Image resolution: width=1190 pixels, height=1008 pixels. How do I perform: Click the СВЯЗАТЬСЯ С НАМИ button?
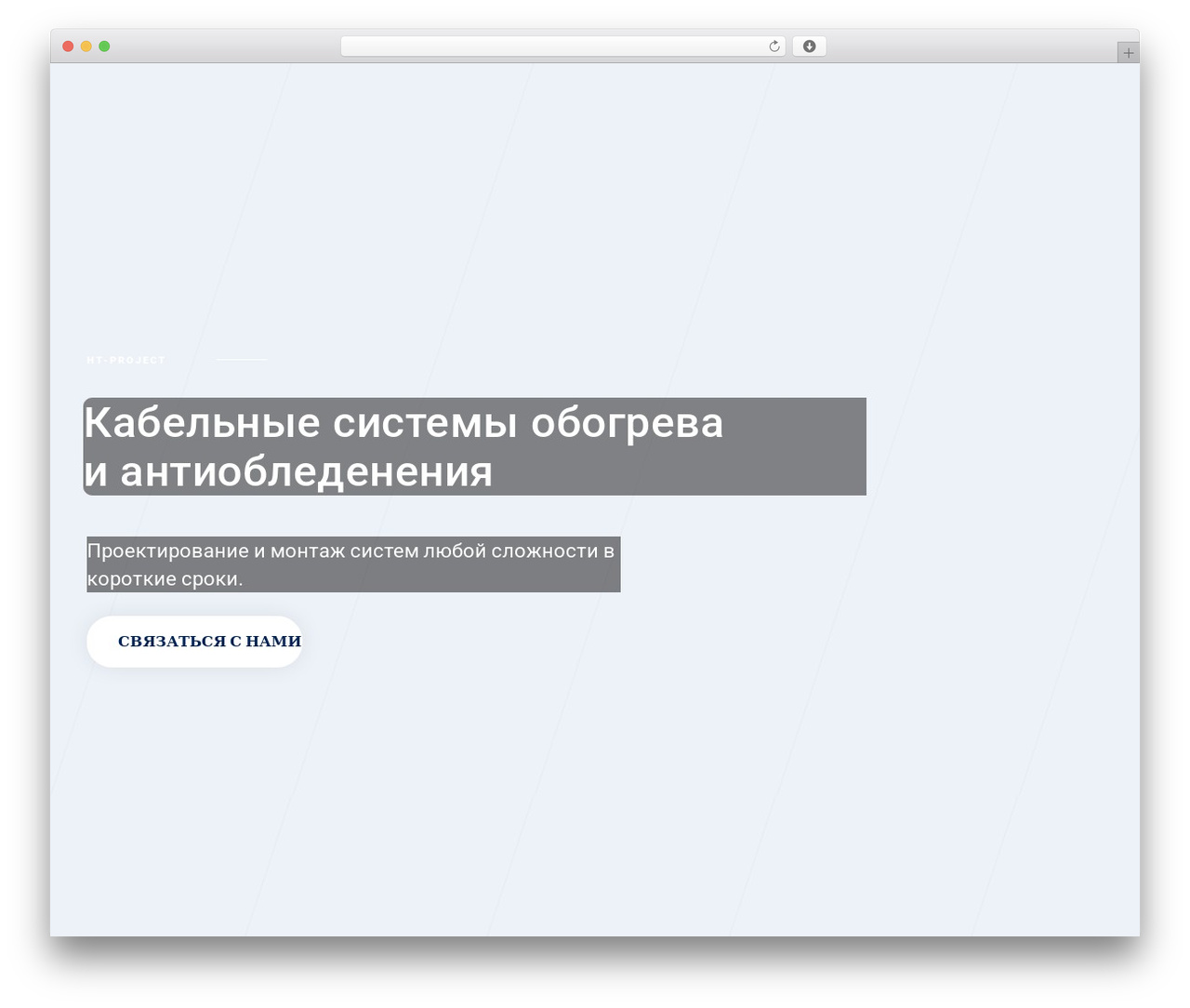click(195, 642)
